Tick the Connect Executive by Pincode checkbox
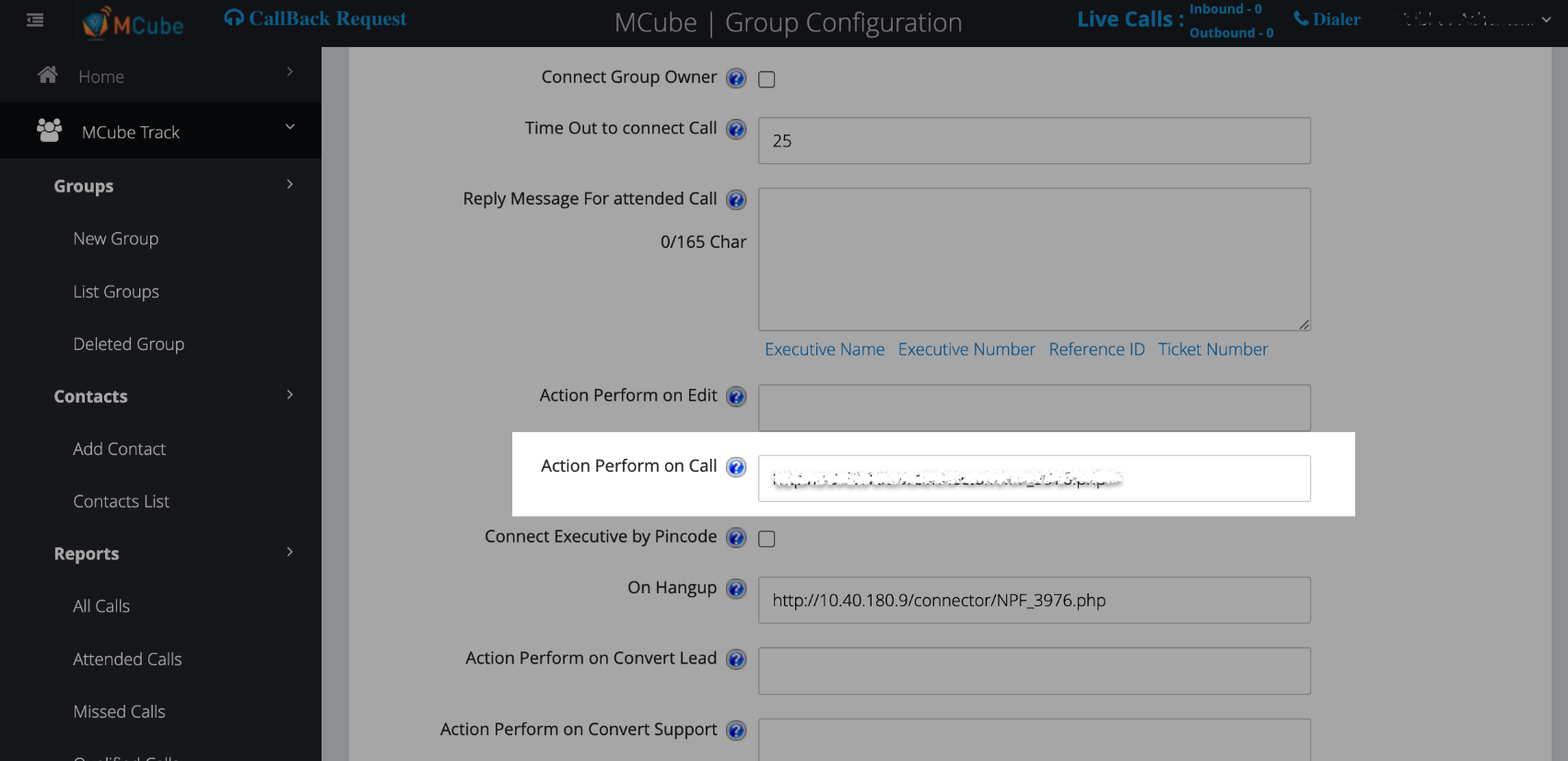 click(766, 539)
